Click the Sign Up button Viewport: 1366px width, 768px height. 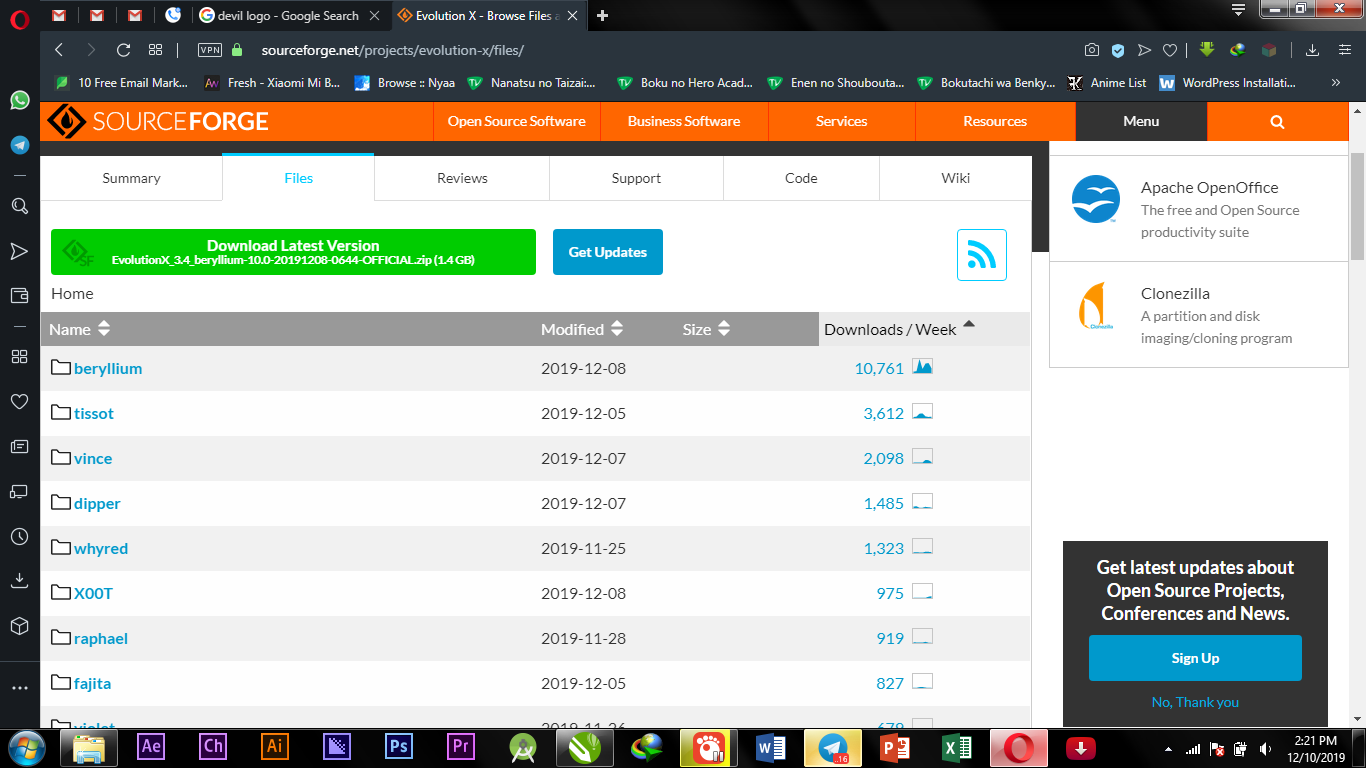click(x=1195, y=658)
